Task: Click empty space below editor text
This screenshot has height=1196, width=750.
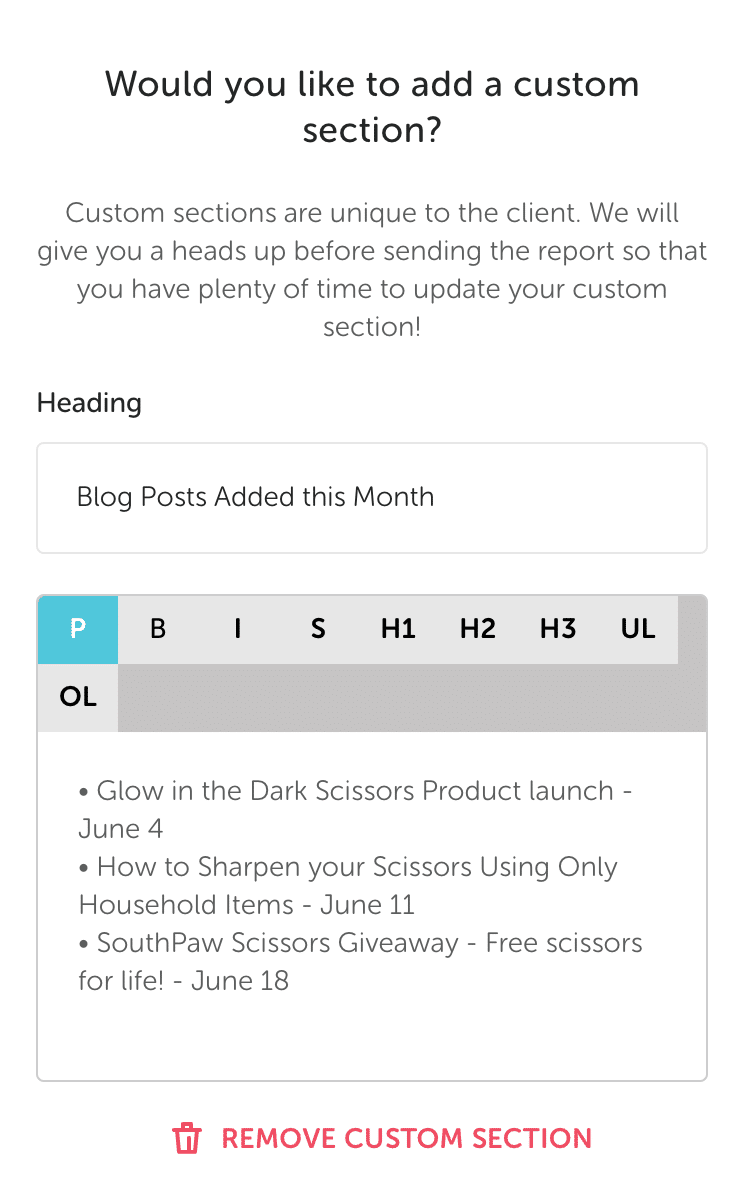Action: point(372,1035)
